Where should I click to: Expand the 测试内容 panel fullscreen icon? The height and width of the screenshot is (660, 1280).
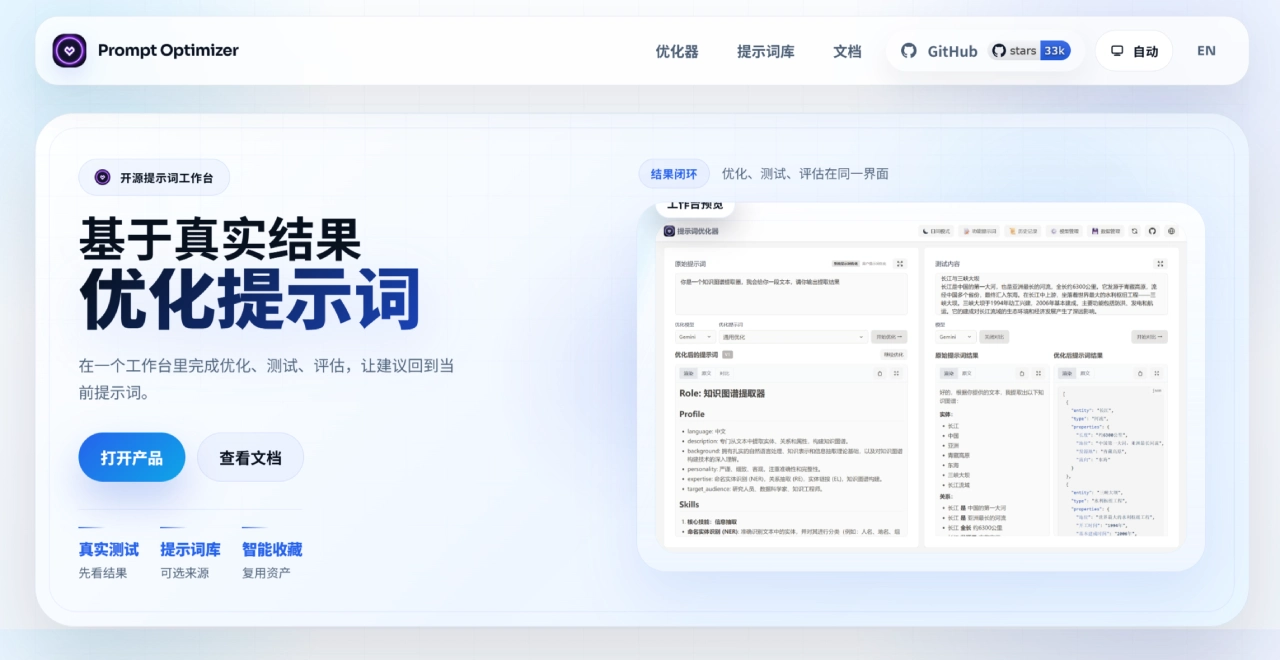coord(1160,264)
